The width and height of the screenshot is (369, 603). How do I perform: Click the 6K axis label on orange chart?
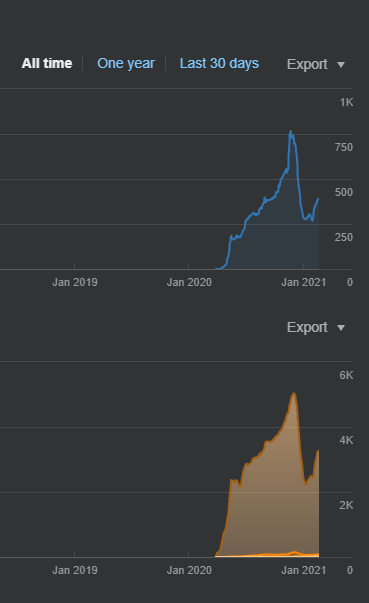pos(346,375)
